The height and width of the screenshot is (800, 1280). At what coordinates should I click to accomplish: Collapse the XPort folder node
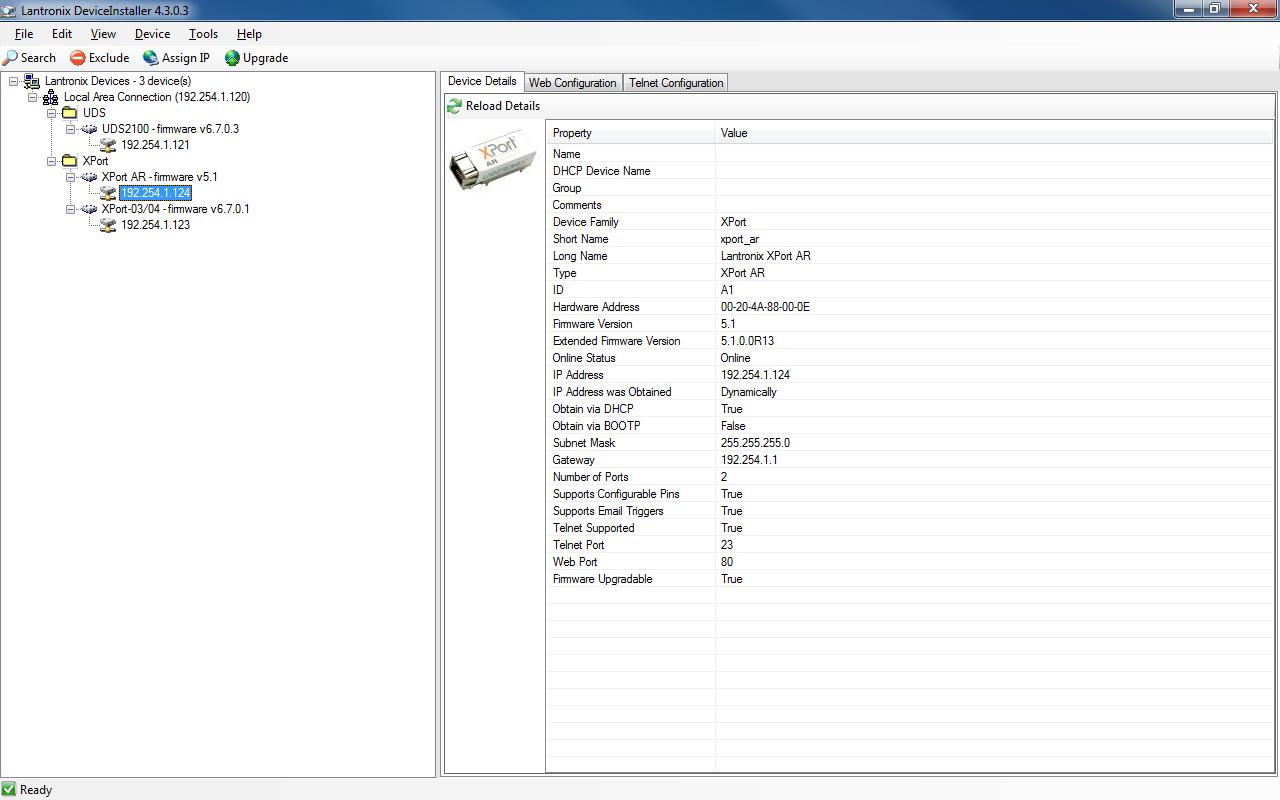point(52,161)
